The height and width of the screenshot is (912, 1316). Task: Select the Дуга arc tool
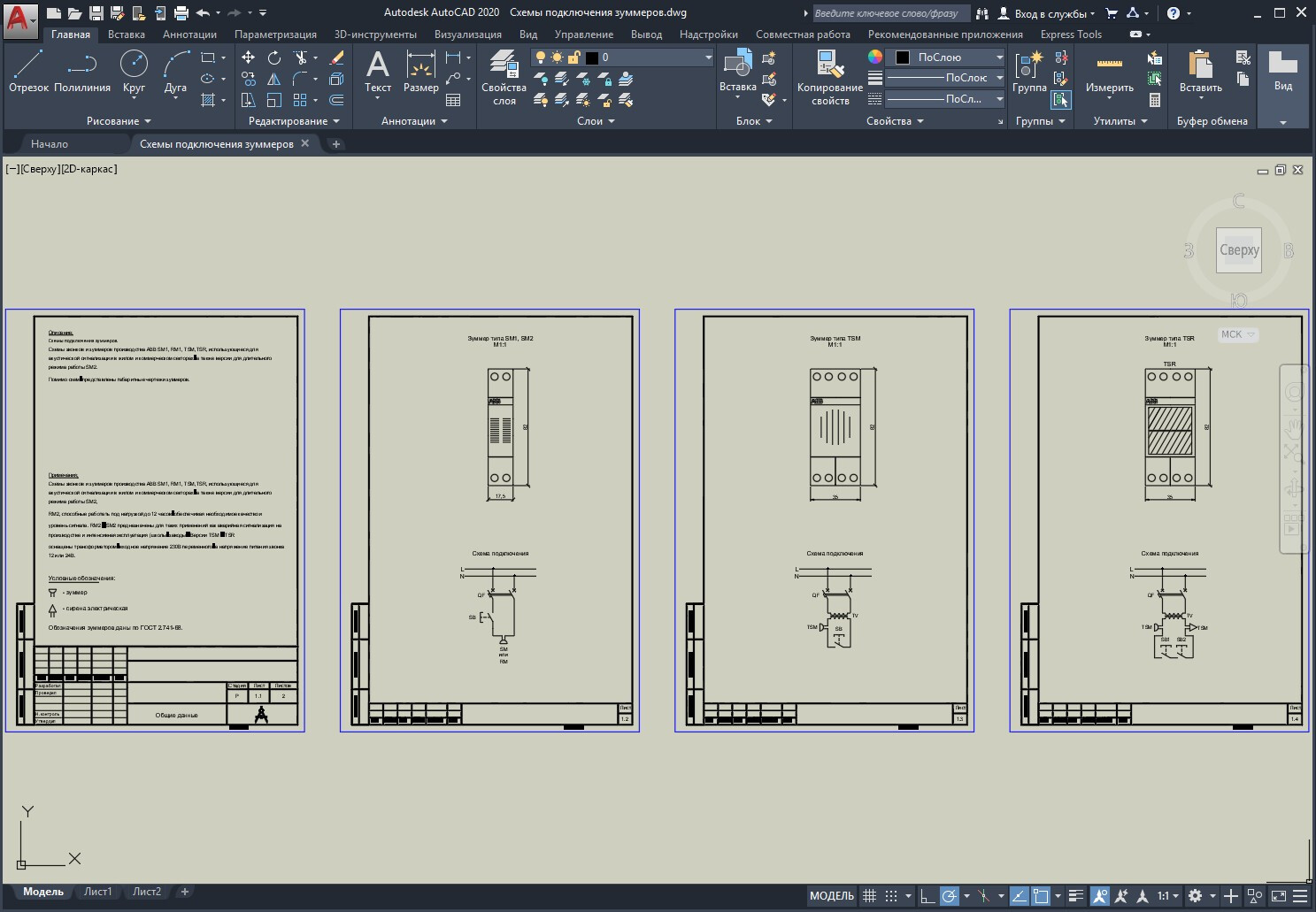pyautogui.click(x=175, y=71)
